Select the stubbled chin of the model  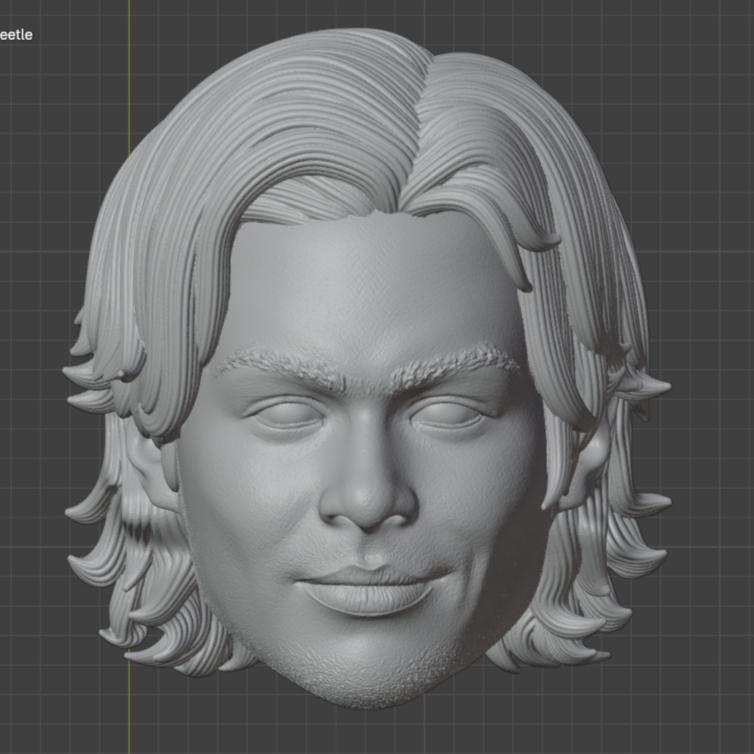point(372,665)
